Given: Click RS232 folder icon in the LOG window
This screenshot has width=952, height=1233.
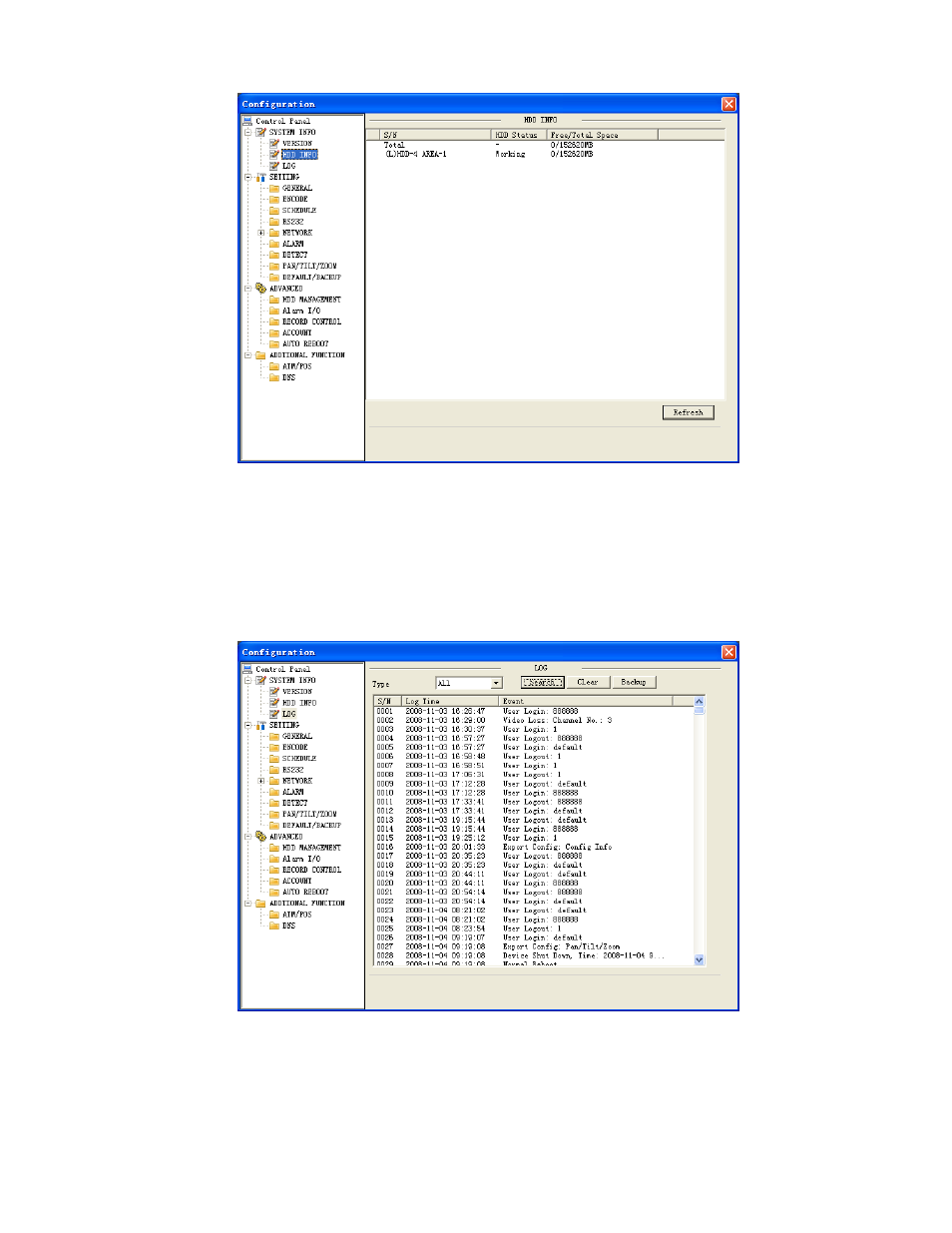Looking at the screenshot, I should tap(274, 770).
